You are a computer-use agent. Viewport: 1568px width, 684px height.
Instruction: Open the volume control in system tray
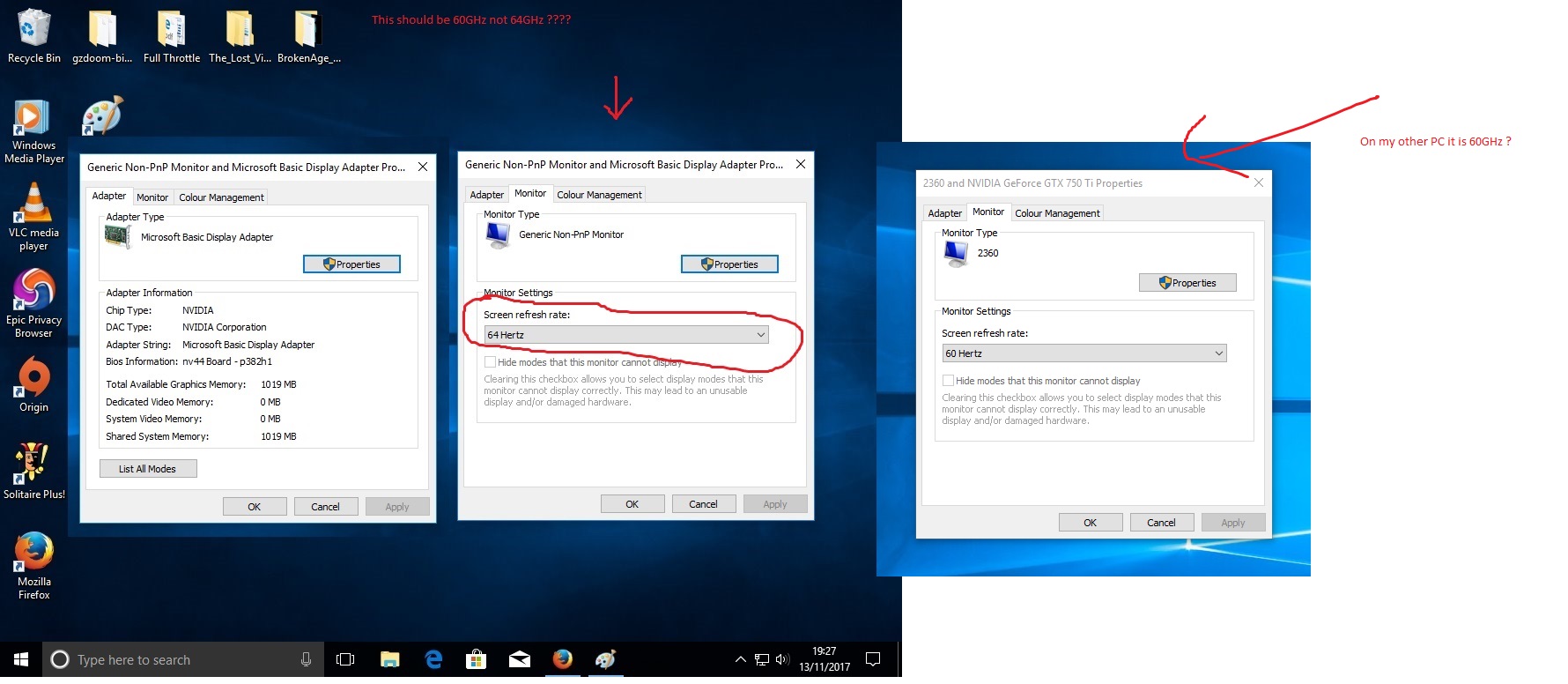782,659
